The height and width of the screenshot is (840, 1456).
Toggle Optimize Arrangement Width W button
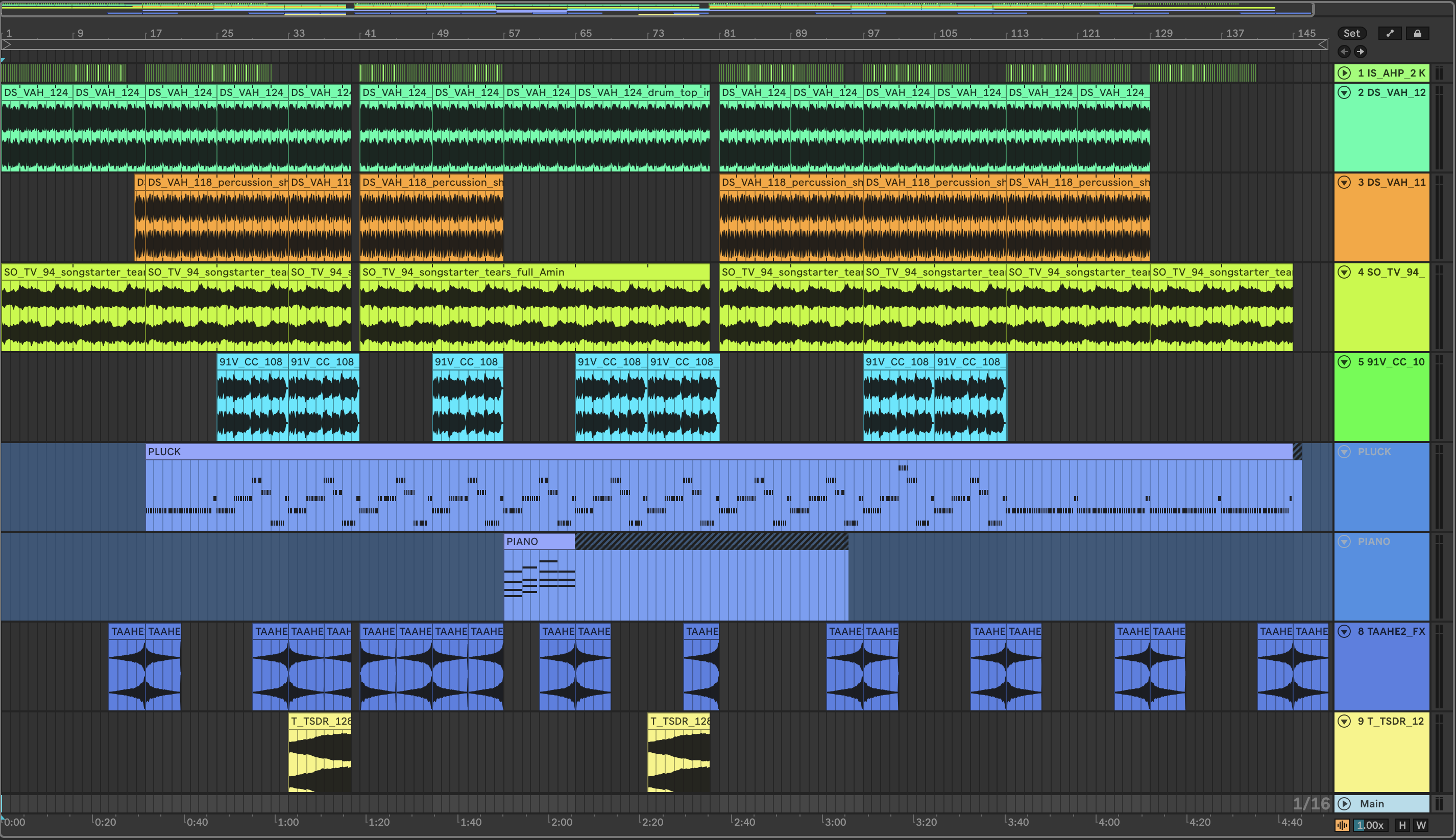tap(1421, 825)
